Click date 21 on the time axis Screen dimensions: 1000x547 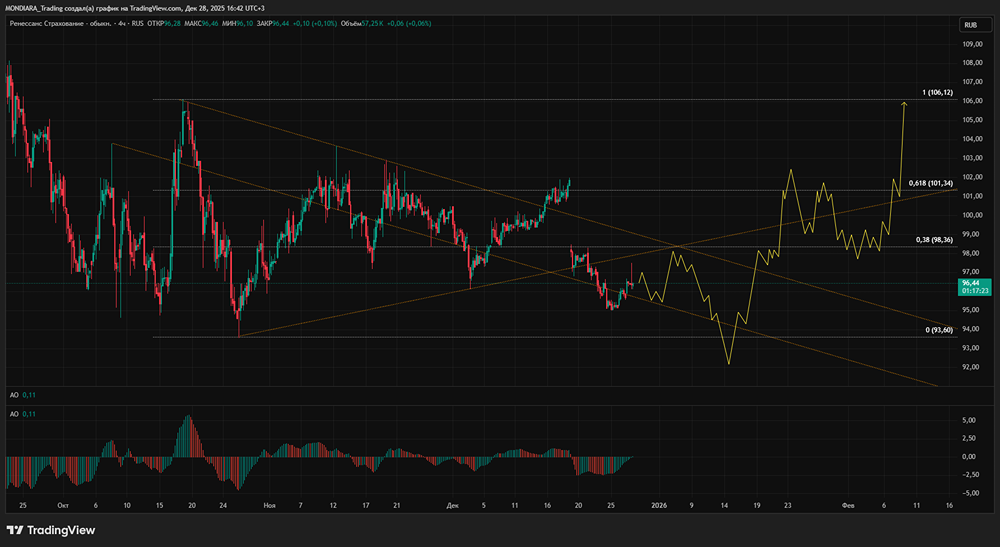click(397, 506)
